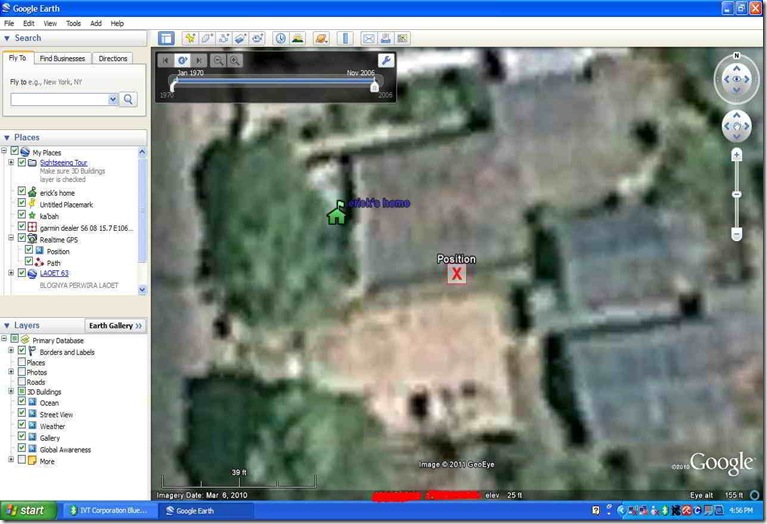Expand Borders and Labels layer
This screenshot has height=524, width=767.
tap(11, 350)
